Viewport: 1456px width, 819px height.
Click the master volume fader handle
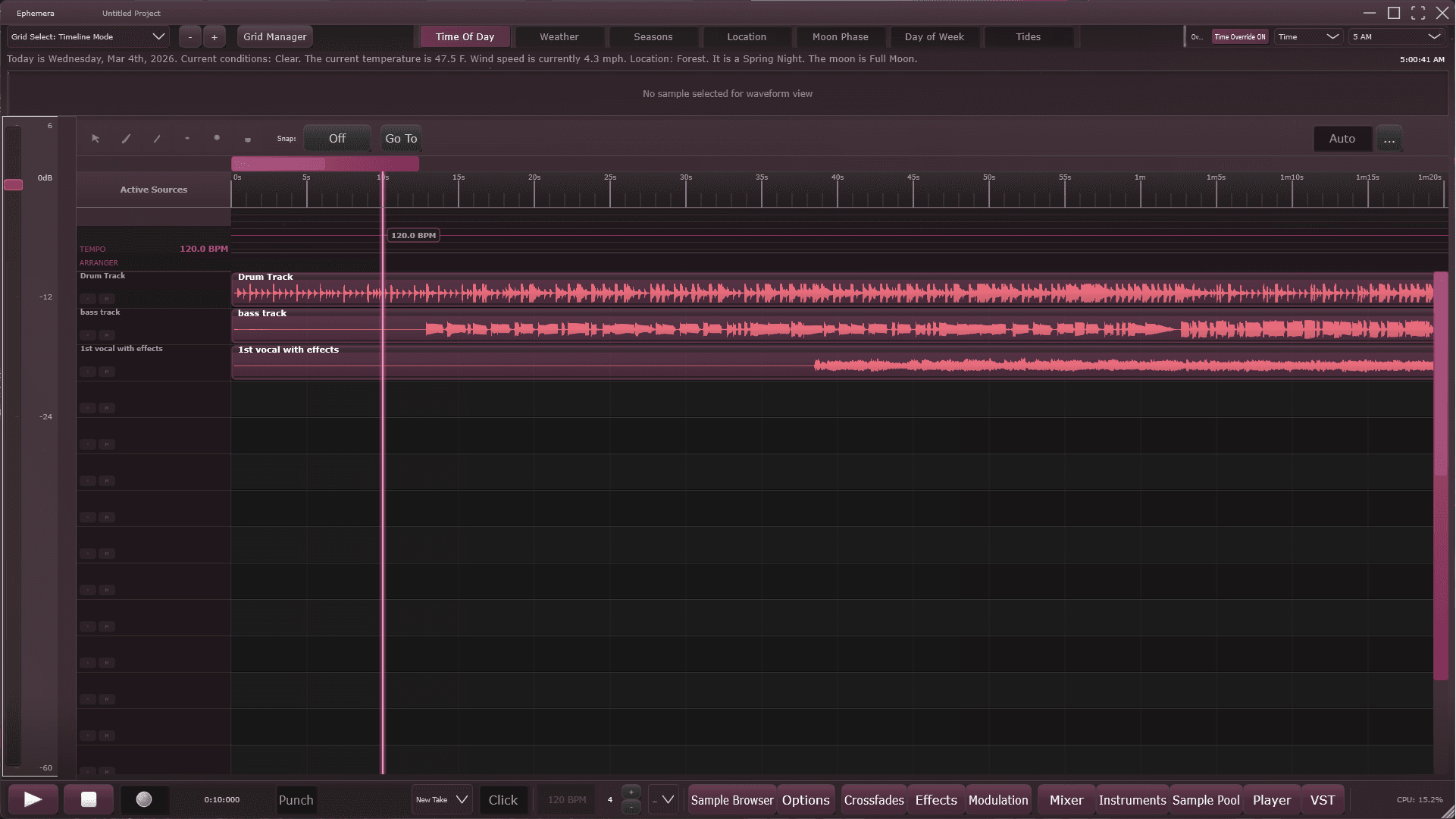[x=14, y=185]
